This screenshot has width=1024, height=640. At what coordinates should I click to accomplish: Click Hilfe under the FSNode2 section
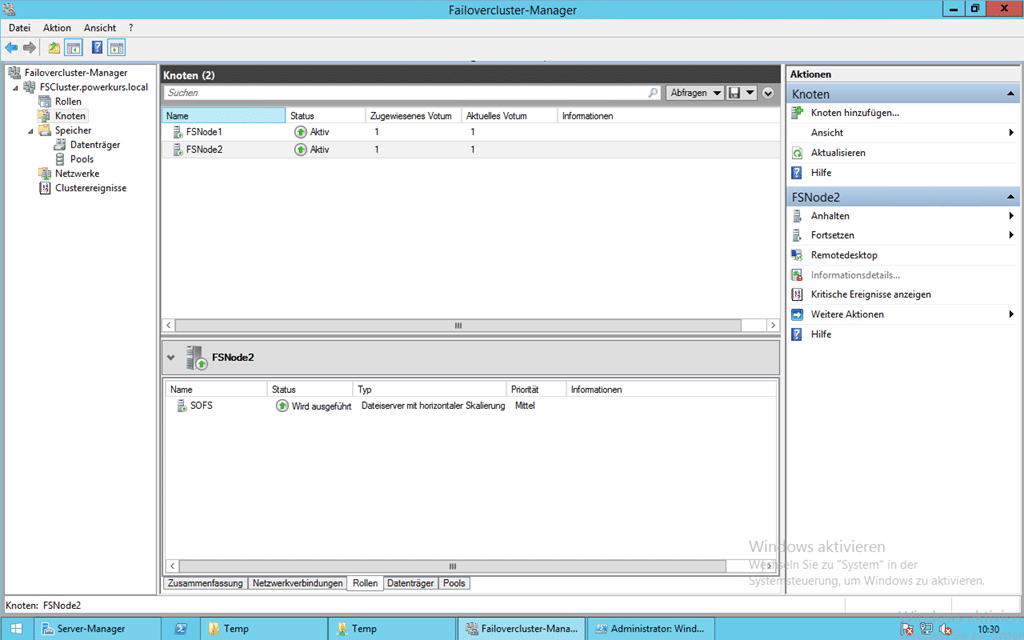point(821,334)
